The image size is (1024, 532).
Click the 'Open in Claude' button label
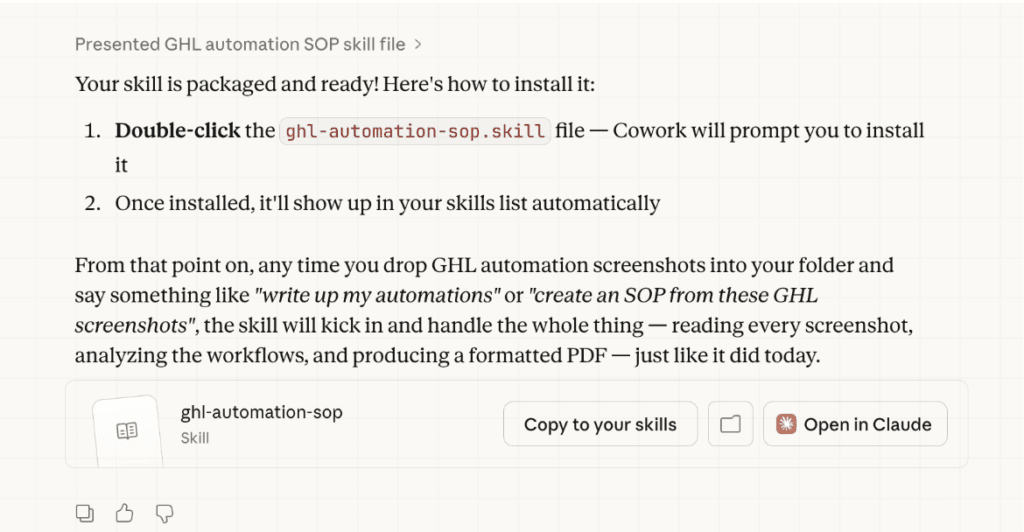tap(867, 425)
